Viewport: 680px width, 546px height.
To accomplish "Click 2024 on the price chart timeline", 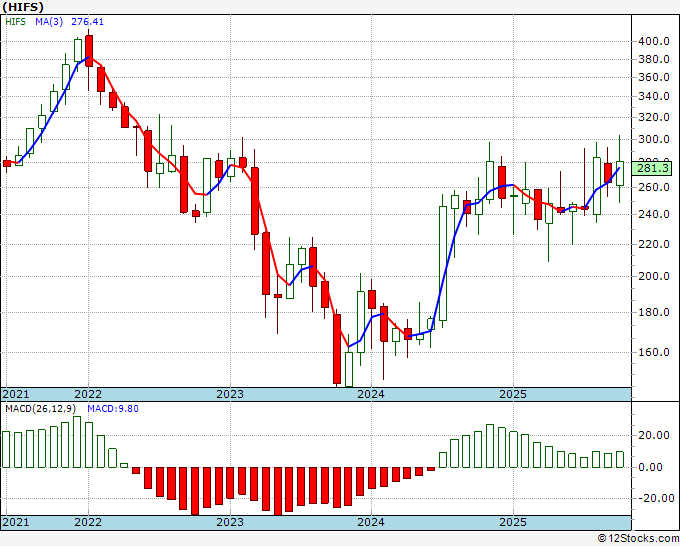I will 371,394.
